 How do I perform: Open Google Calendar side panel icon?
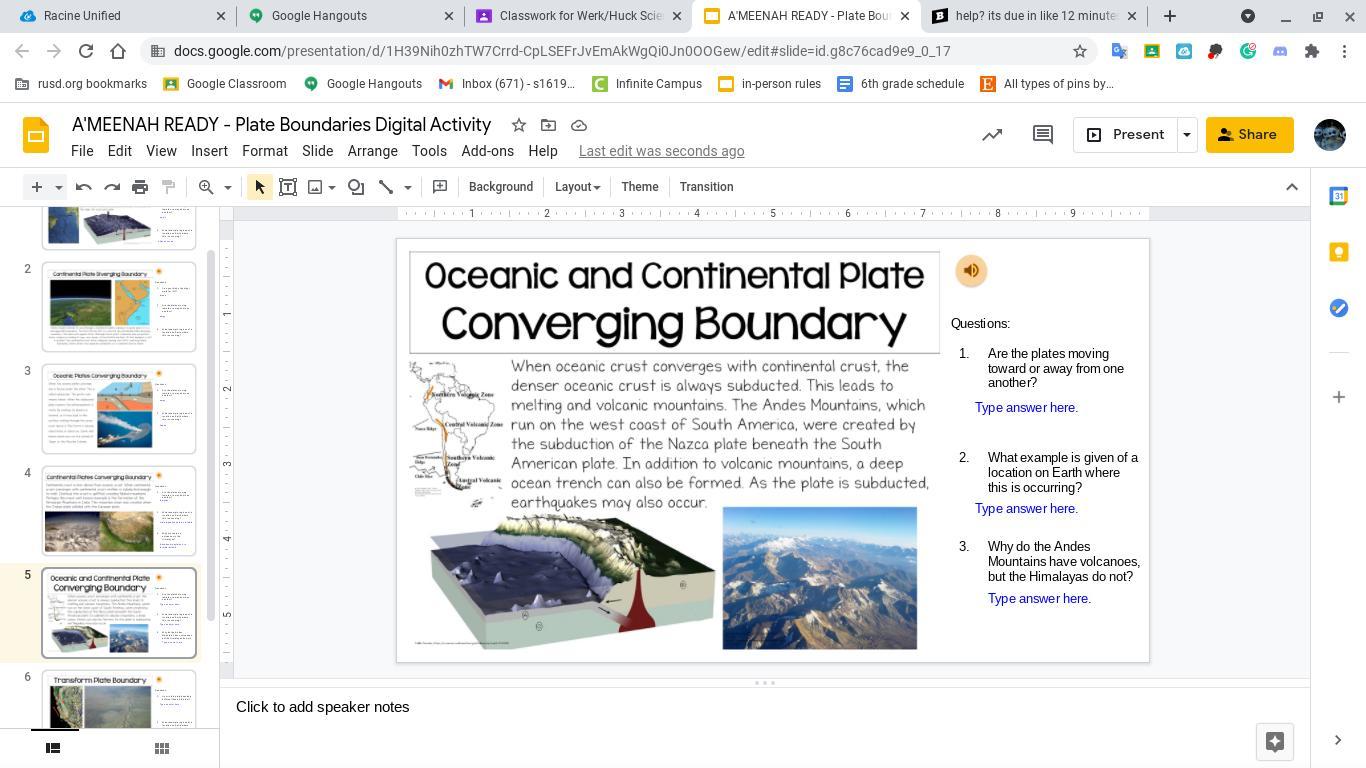tap(1338, 197)
